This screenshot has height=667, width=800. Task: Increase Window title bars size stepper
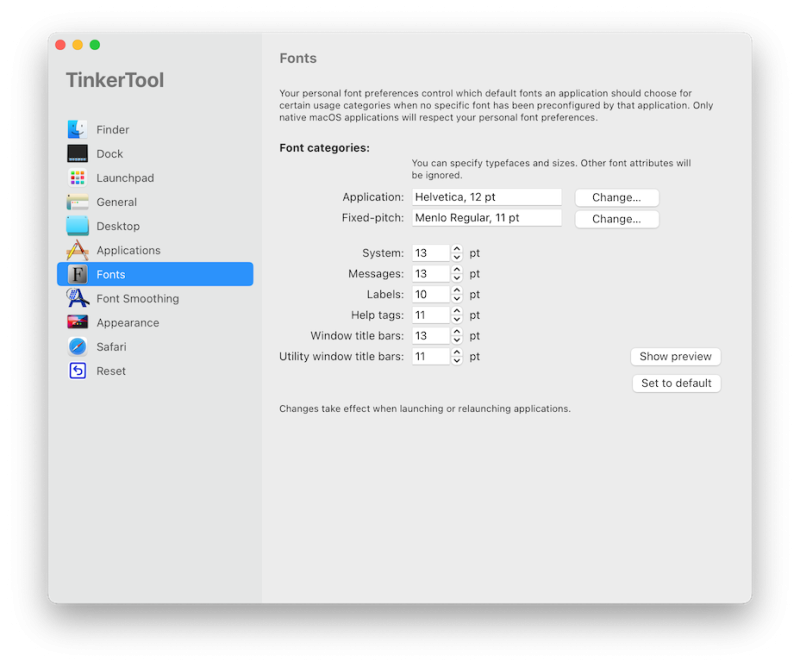pyautogui.click(x=457, y=332)
